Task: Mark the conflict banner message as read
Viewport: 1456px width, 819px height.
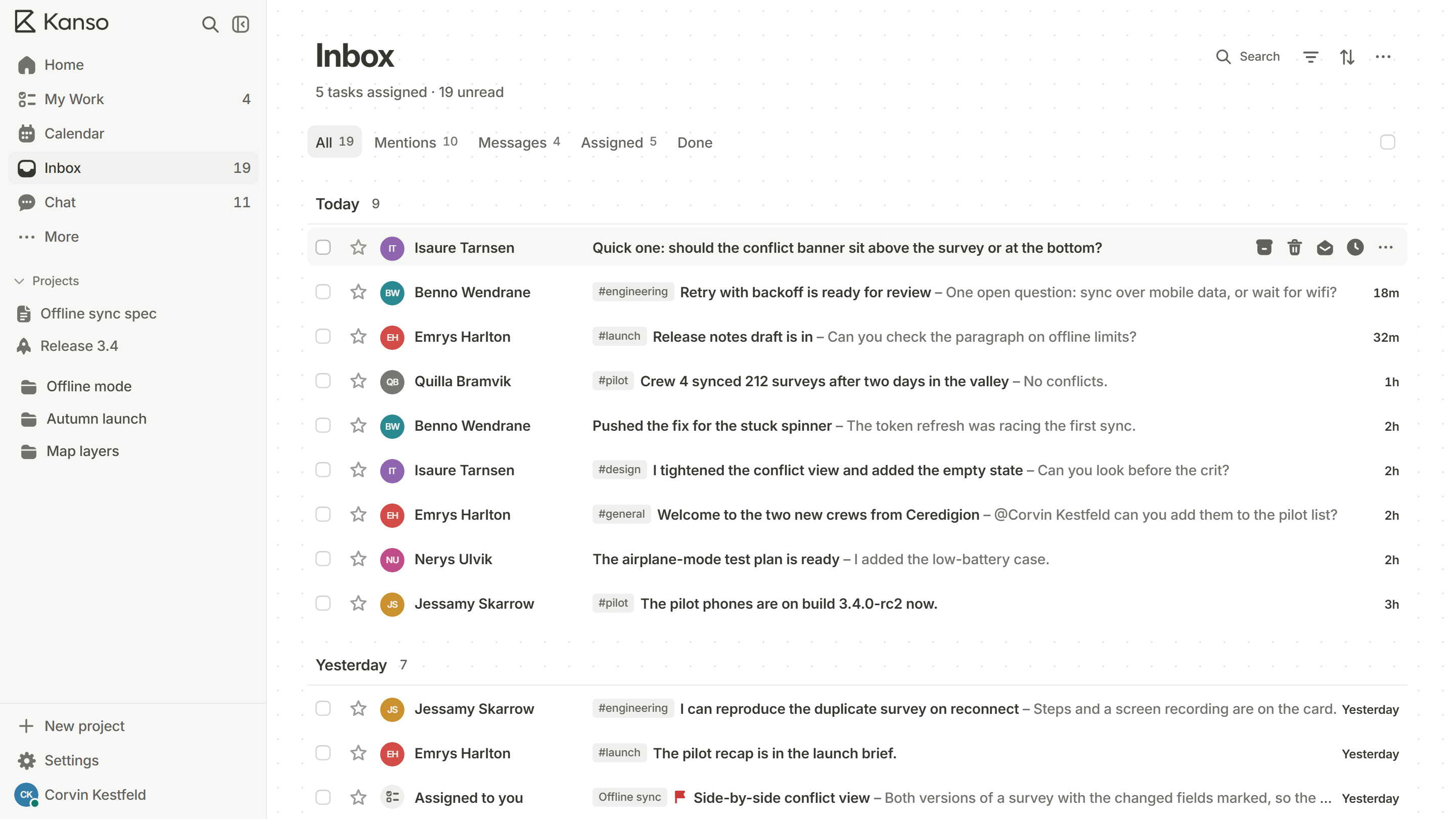Action: (1325, 248)
